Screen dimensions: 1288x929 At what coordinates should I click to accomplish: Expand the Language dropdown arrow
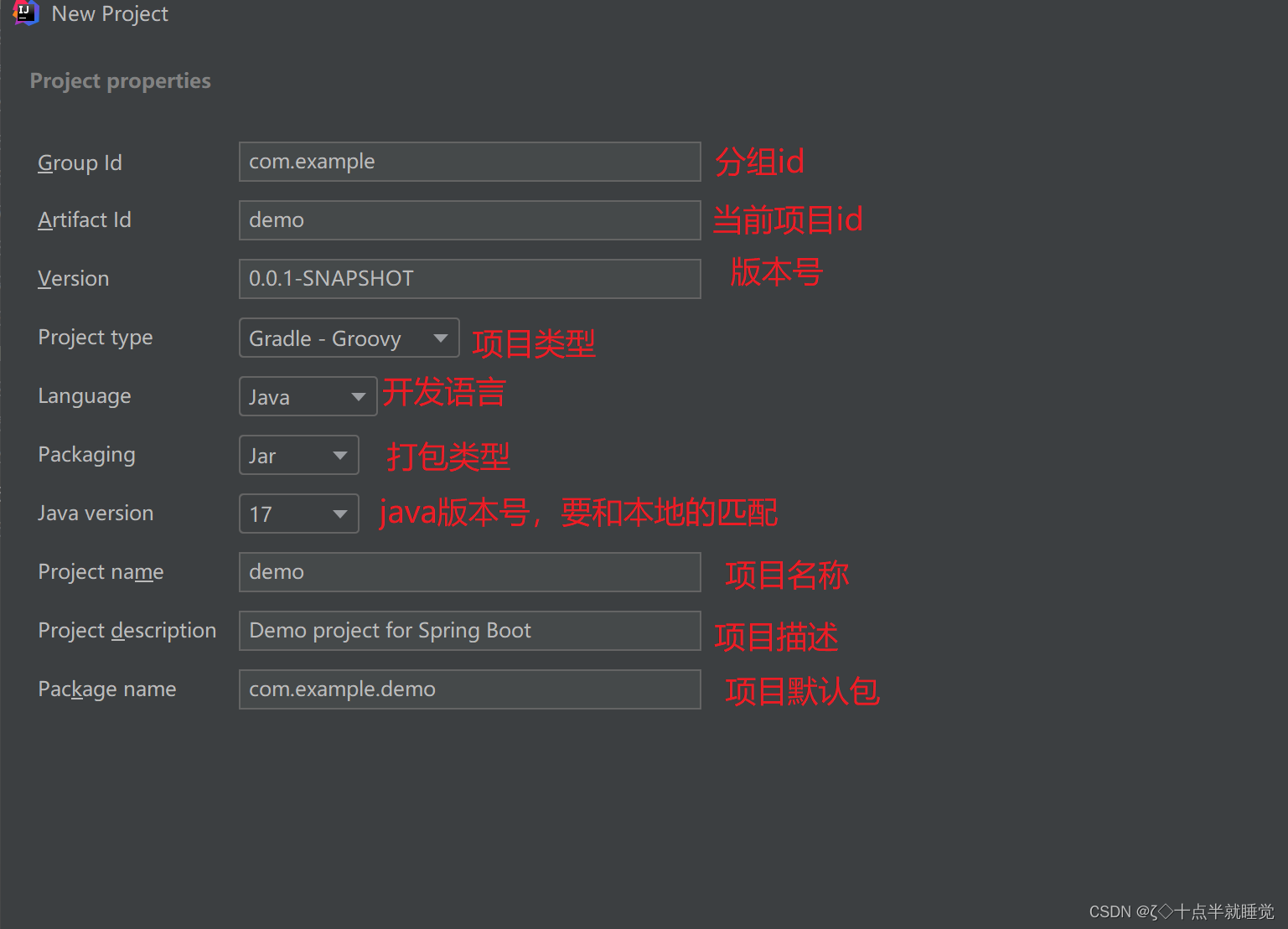pos(359,397)
